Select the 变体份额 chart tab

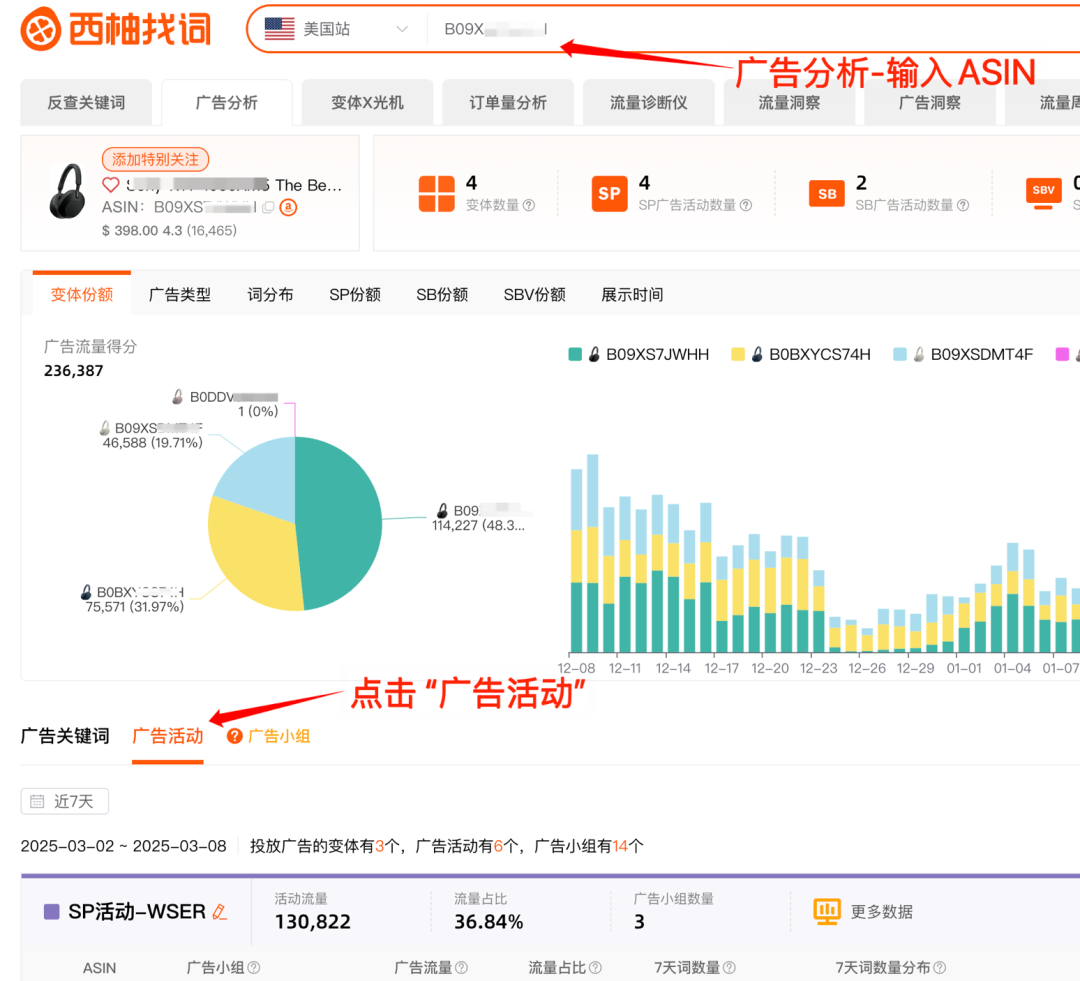81,294
